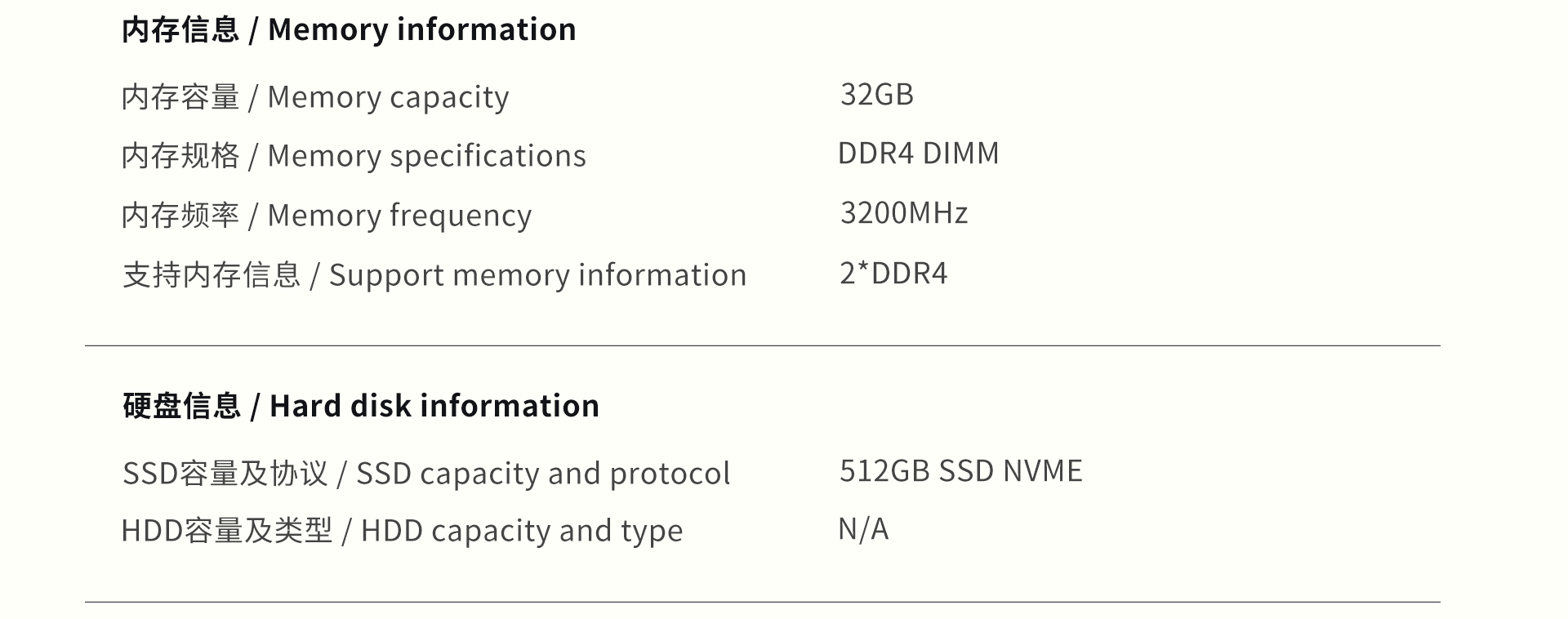Click the Memory specifications label

click(x=426, y=156)
